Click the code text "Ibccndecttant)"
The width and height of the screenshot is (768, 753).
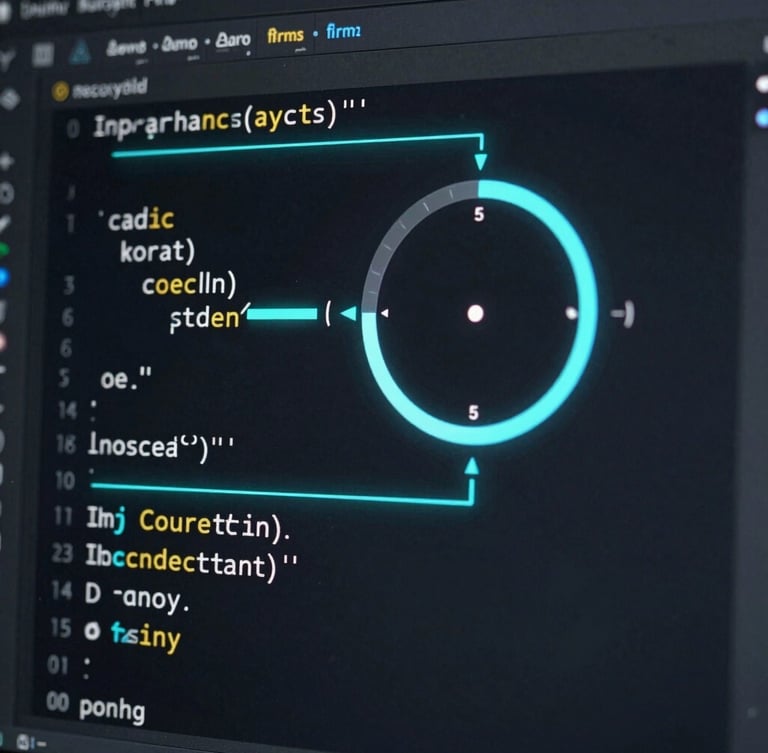(182, 561)
